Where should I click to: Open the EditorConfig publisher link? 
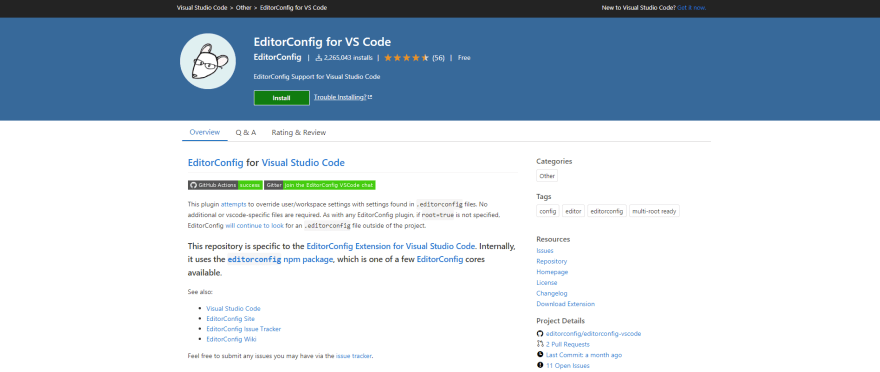pos(277,57)
